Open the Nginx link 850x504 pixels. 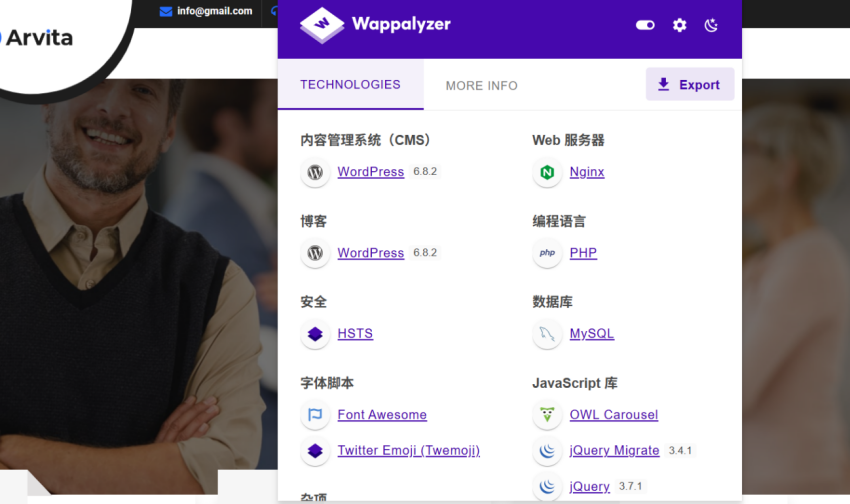pos(587,172)
